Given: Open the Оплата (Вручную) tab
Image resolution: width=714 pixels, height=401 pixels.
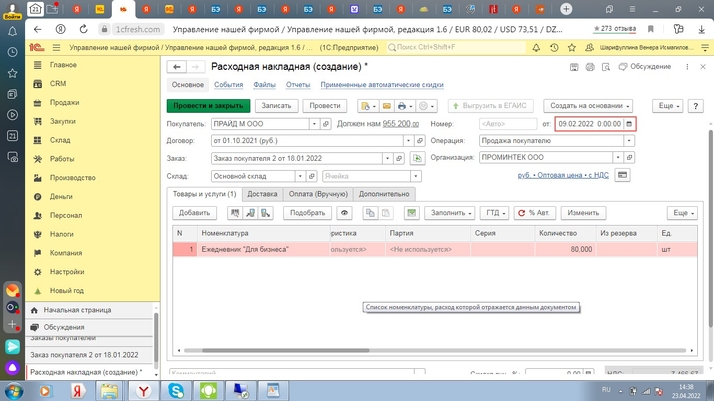Looking at the screenshot, I should 318,194.
